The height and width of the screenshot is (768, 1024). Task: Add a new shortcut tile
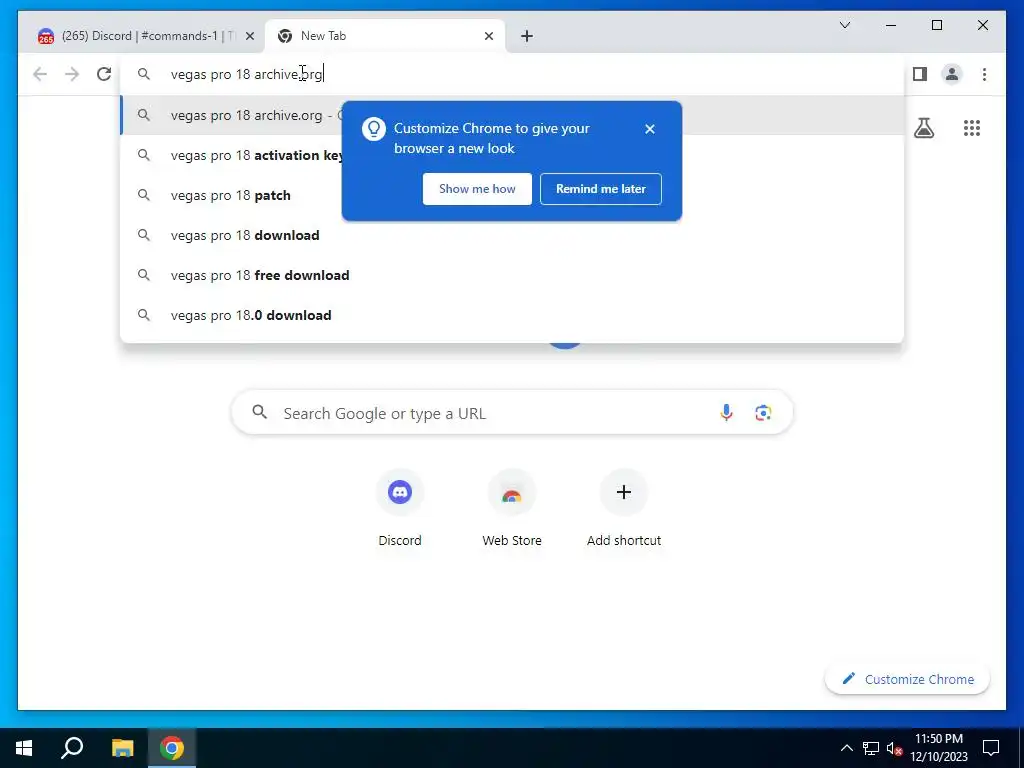click(624, 508)
